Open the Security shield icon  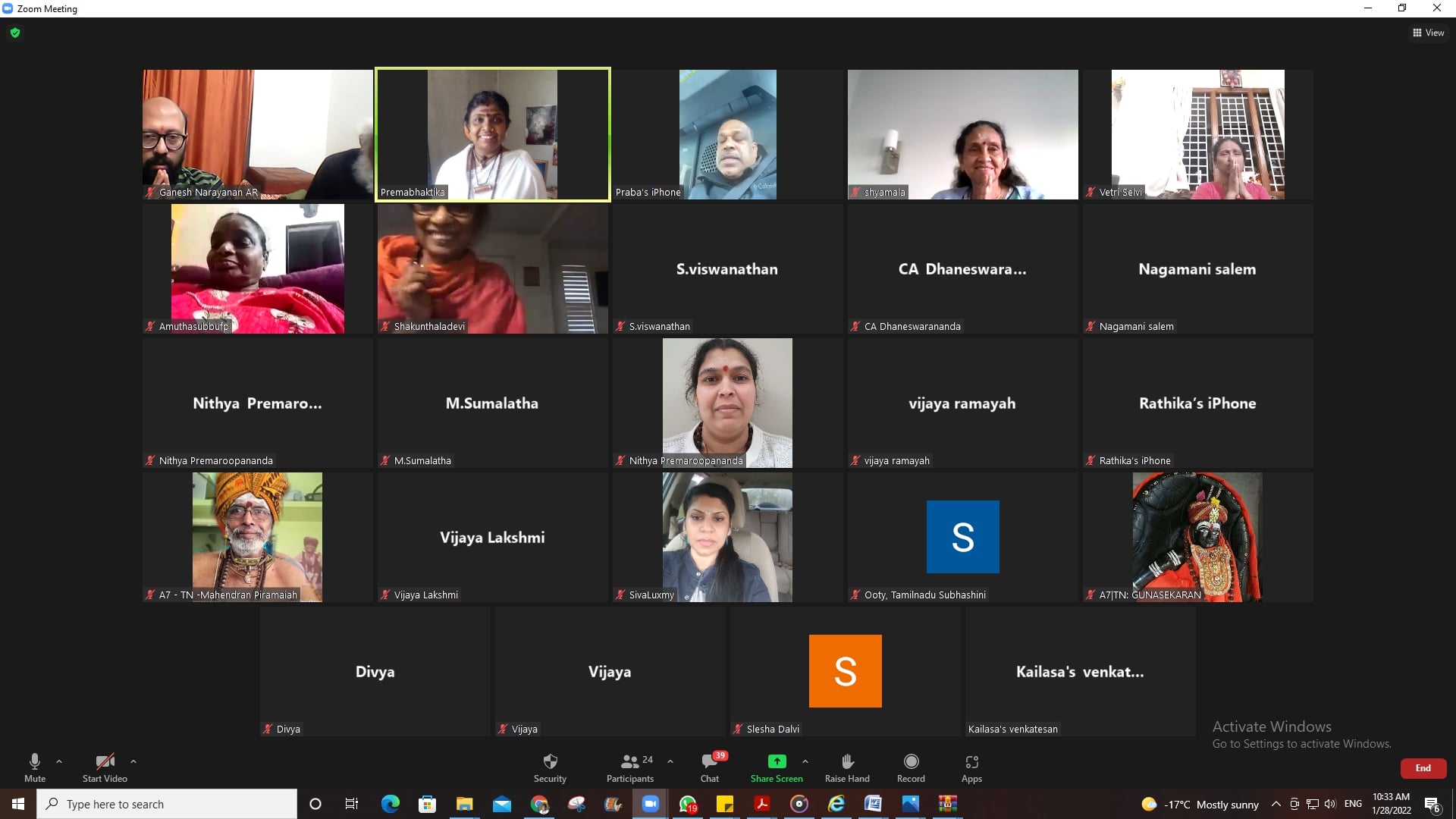(x=550, y=762)
